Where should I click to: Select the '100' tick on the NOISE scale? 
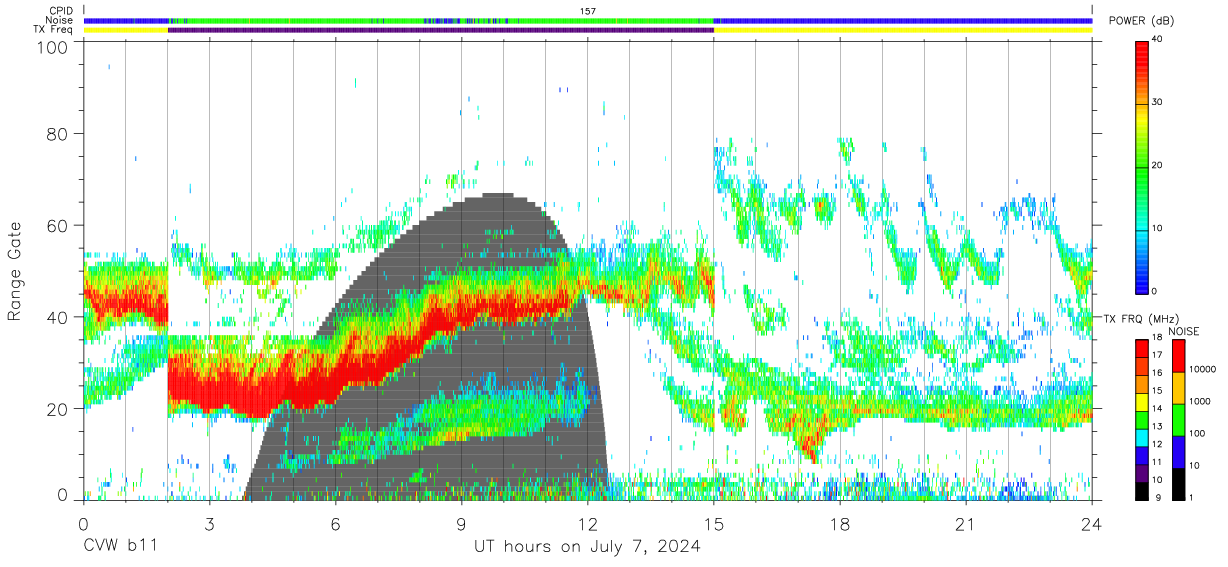pyautogui.click(x=1198, y=433)
